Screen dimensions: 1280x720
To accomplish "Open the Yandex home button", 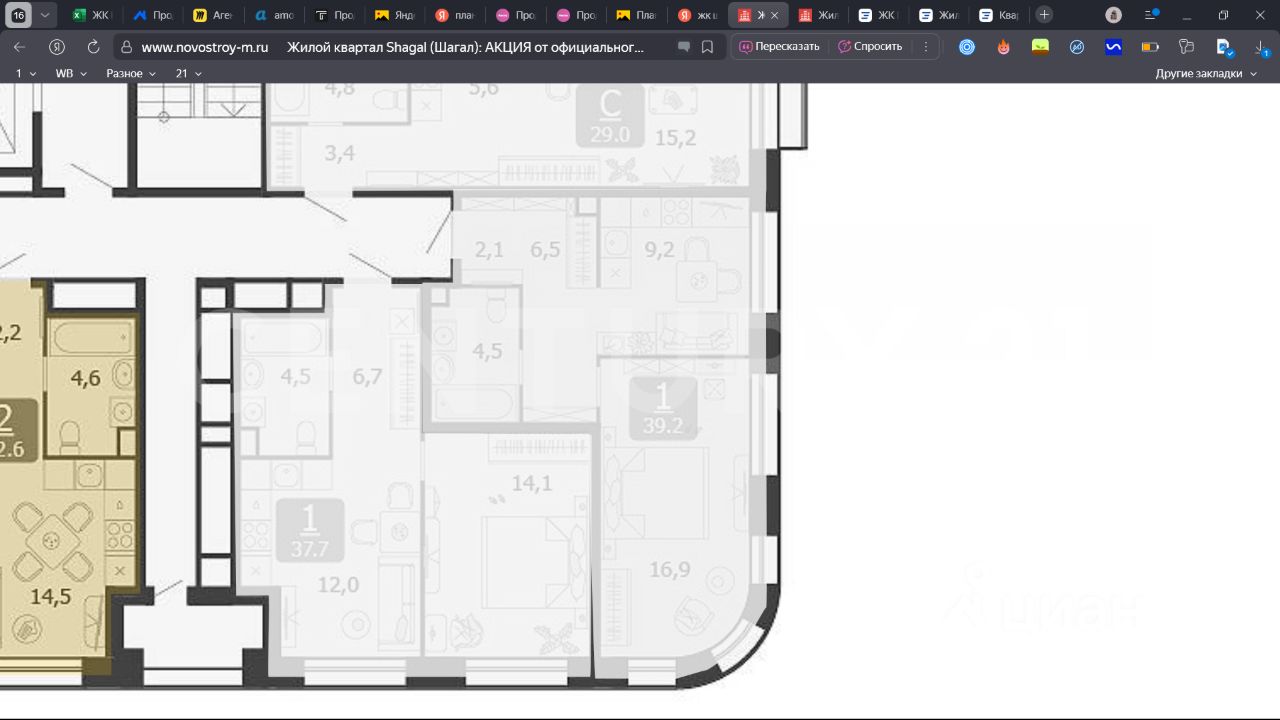I will click(57, 47).
